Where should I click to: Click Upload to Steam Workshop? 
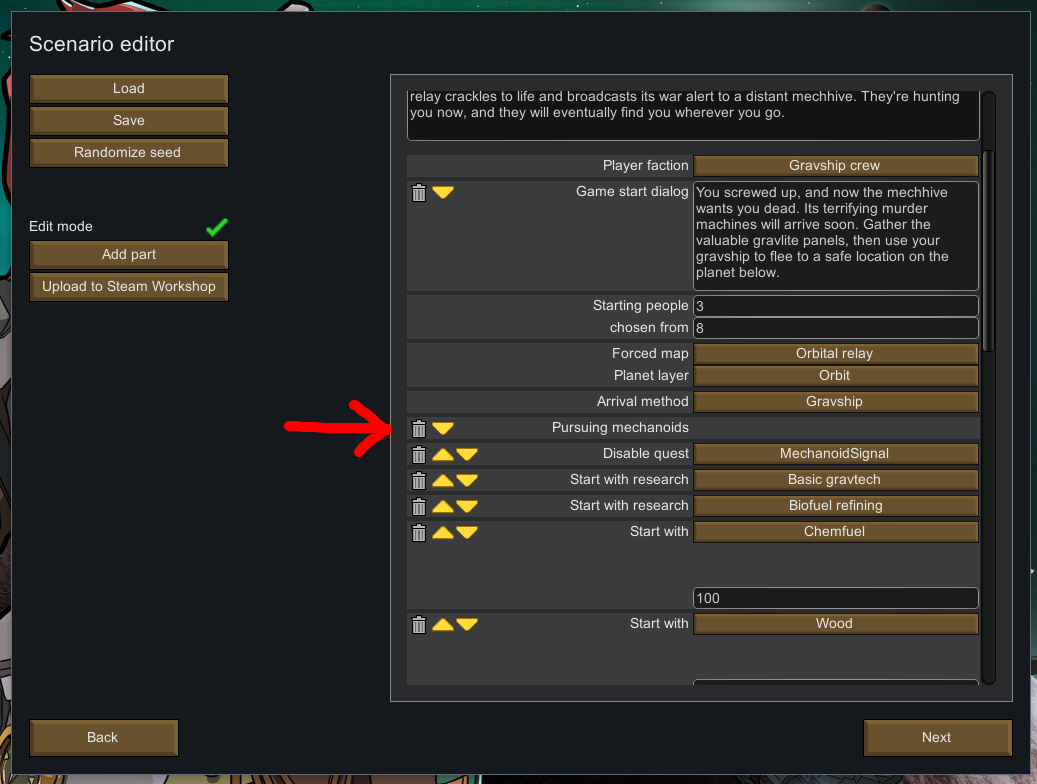(129, 286)
